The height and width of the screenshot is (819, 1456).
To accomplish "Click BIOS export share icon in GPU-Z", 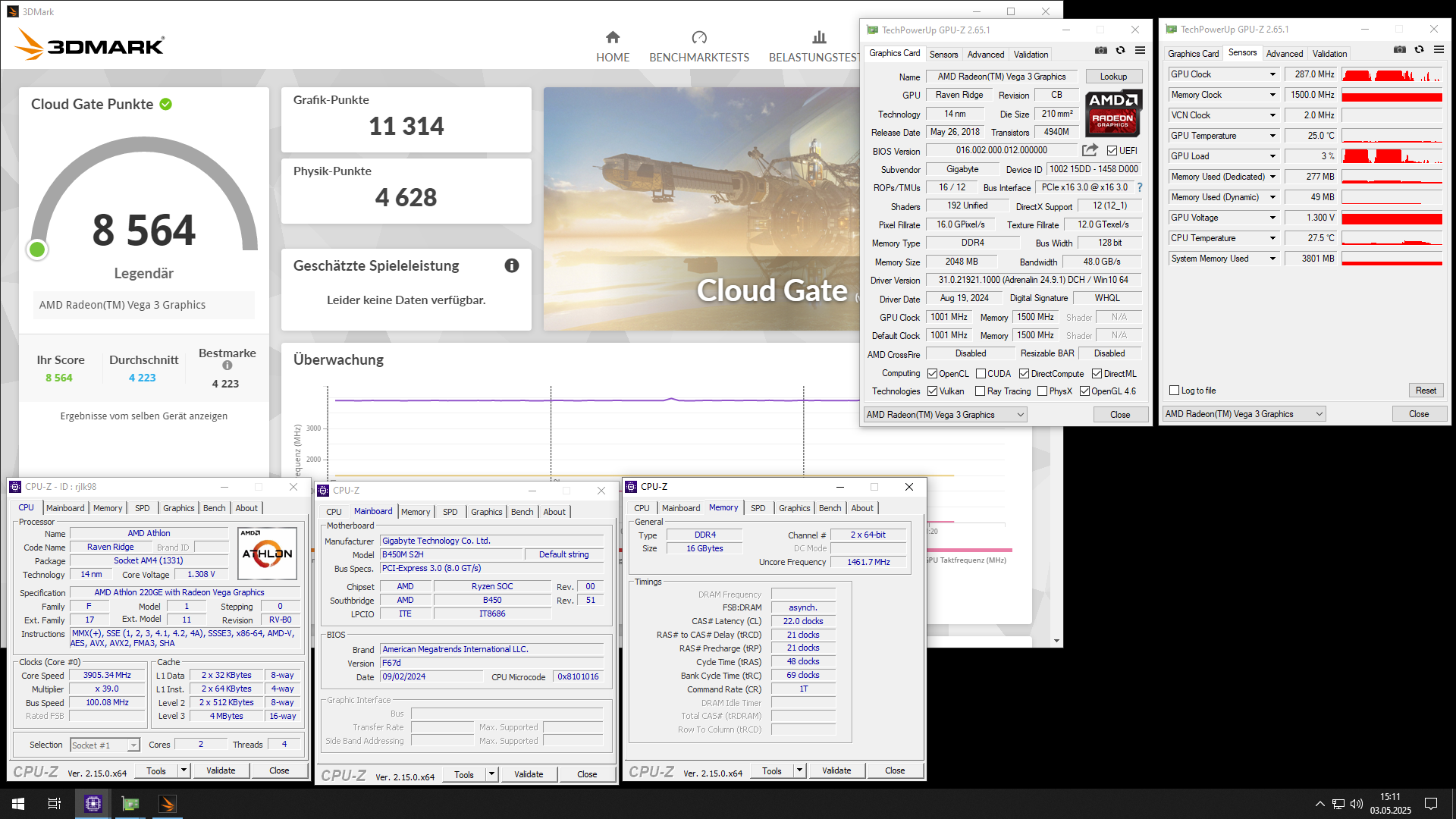I will pos(1090,150).
